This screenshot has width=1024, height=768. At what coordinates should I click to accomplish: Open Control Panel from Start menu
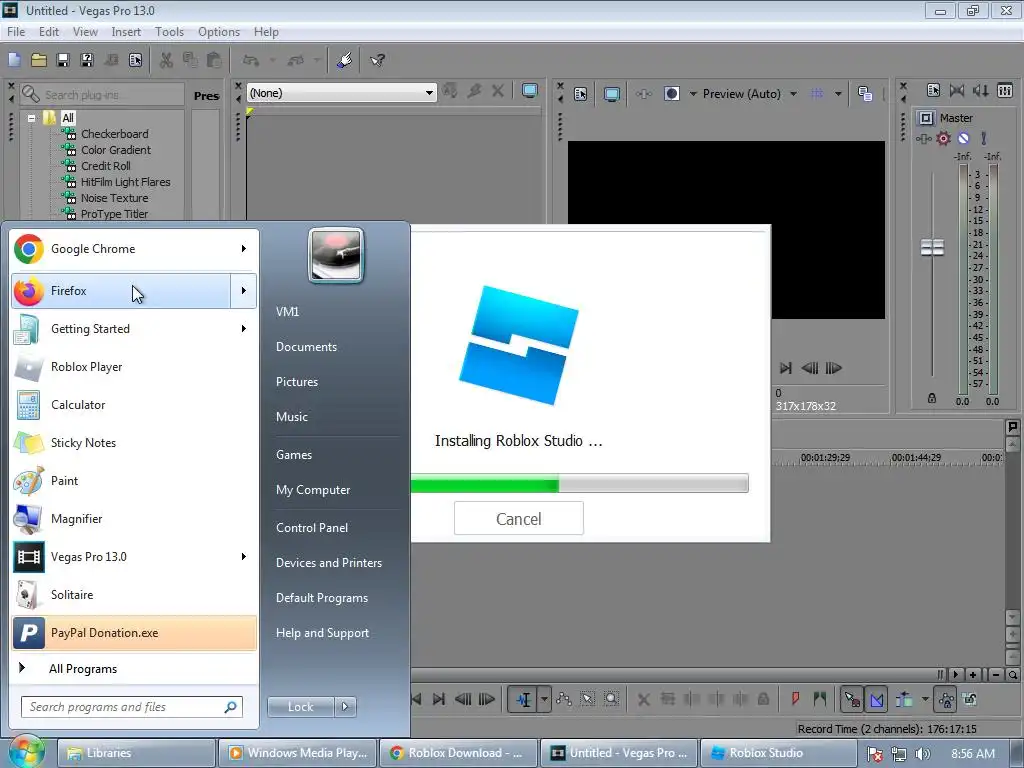pos(312,528)
